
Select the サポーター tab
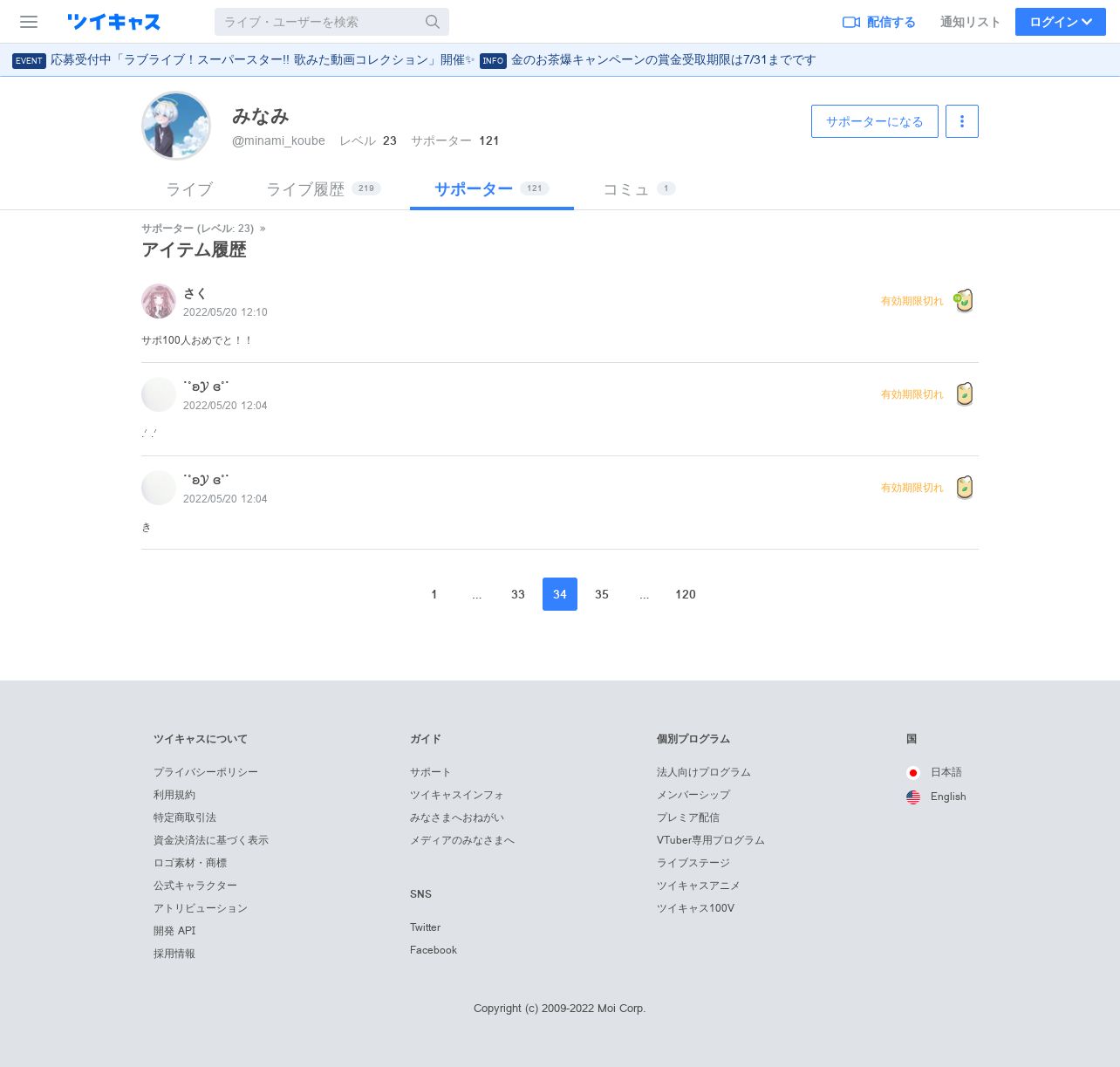click(x=492, y=189)
